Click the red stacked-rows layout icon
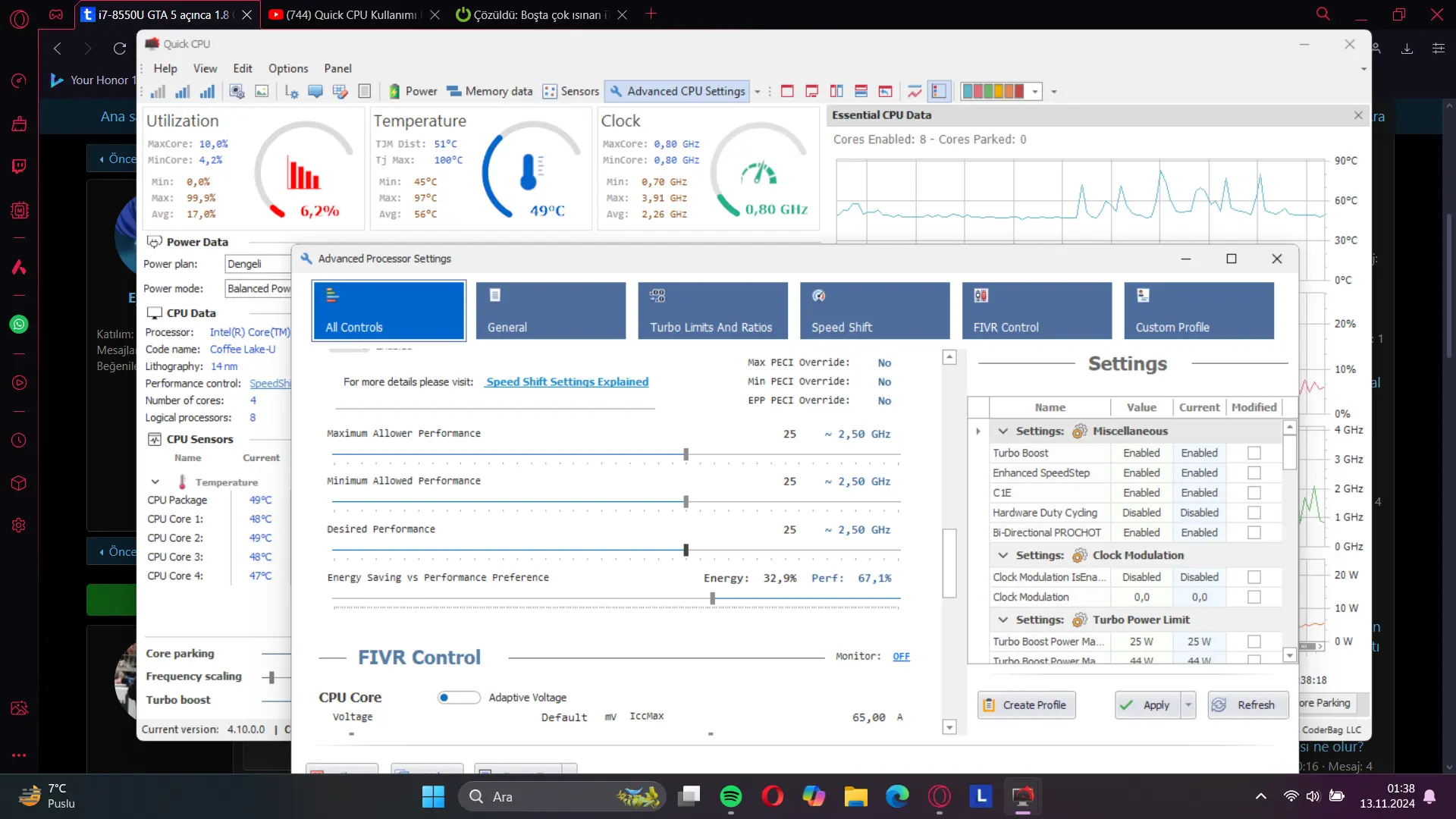 coord(861,92)
